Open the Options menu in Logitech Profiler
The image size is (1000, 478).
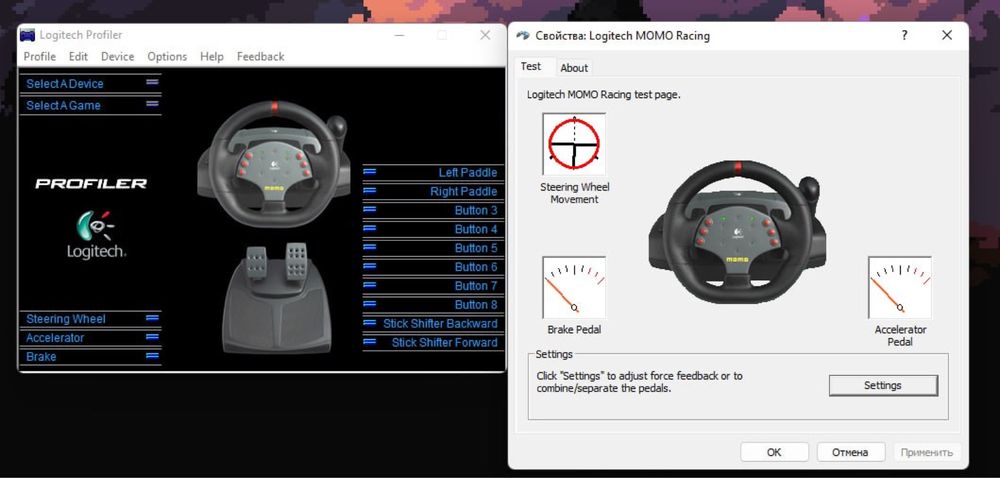[x=167, y=56]
